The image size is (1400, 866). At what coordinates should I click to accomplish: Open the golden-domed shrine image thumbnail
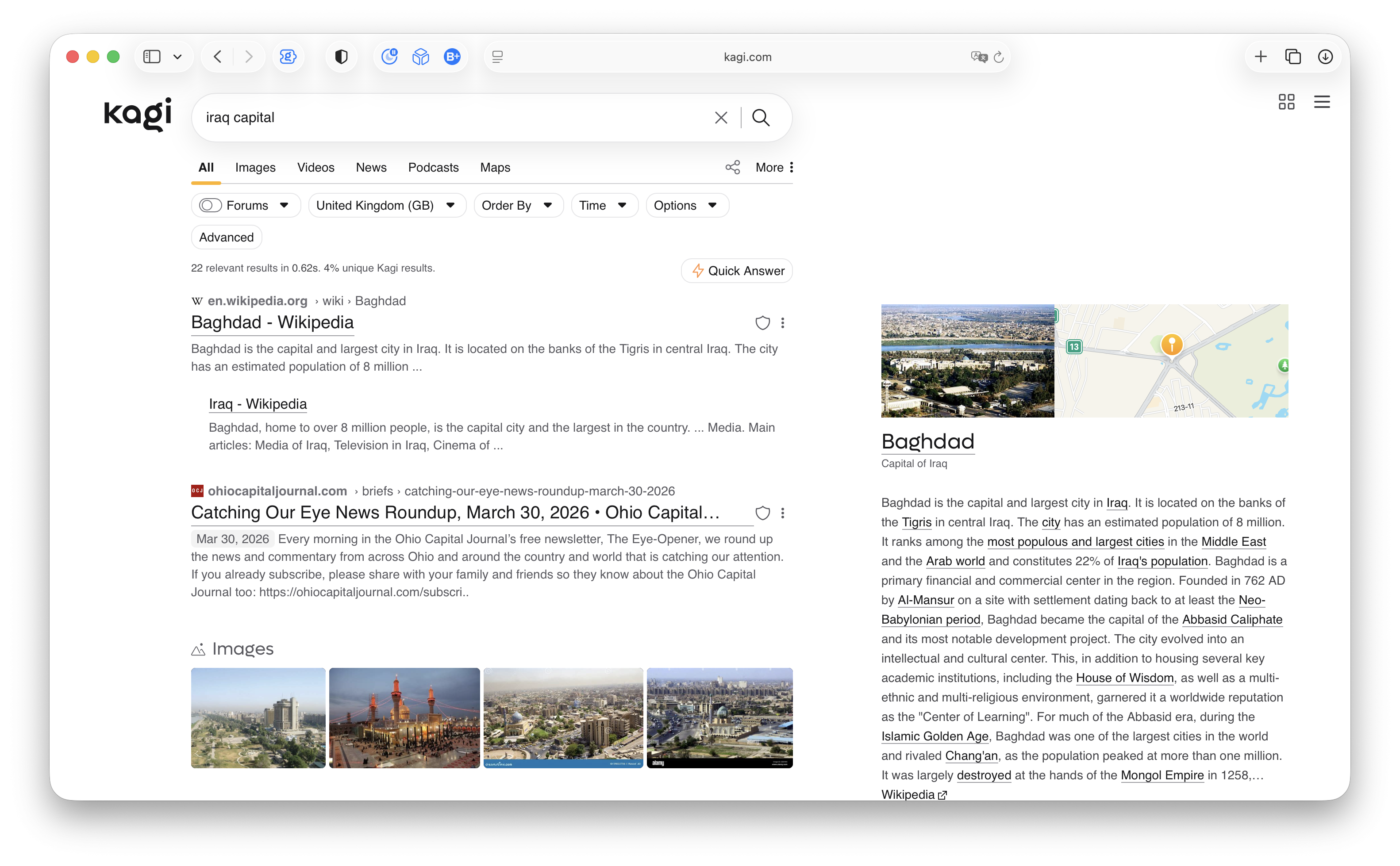[x=404, y=718]
